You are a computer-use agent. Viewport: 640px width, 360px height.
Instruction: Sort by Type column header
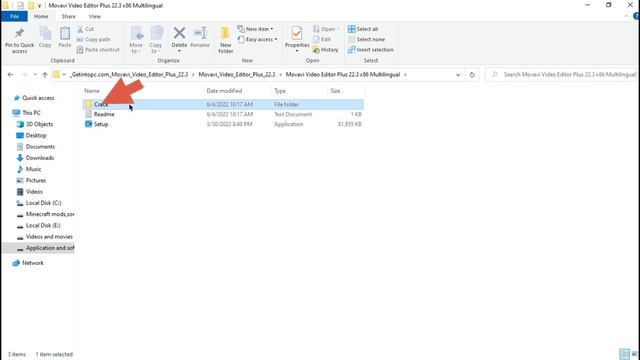280,91
